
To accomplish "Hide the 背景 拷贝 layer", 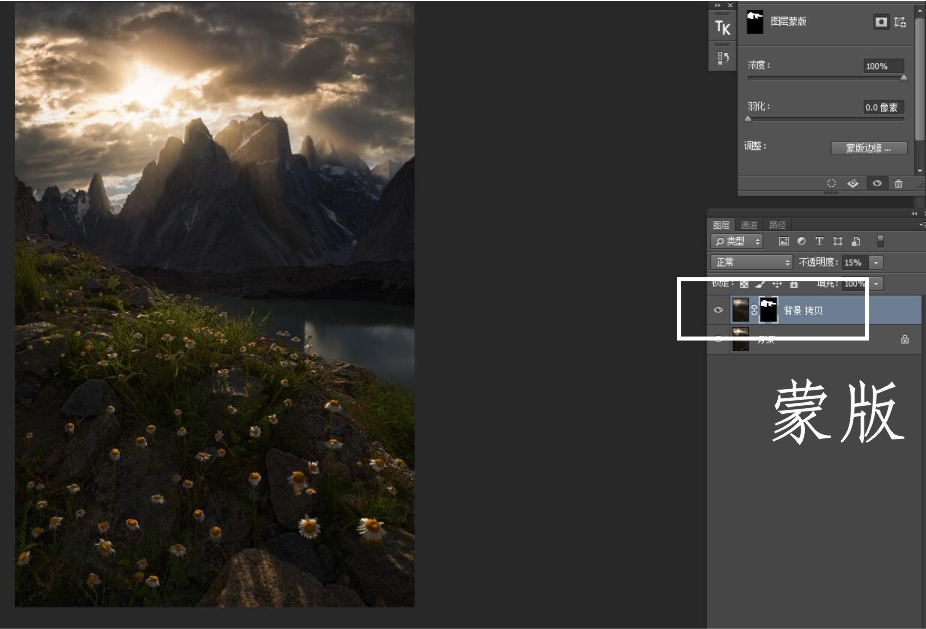I will point(718,311).
